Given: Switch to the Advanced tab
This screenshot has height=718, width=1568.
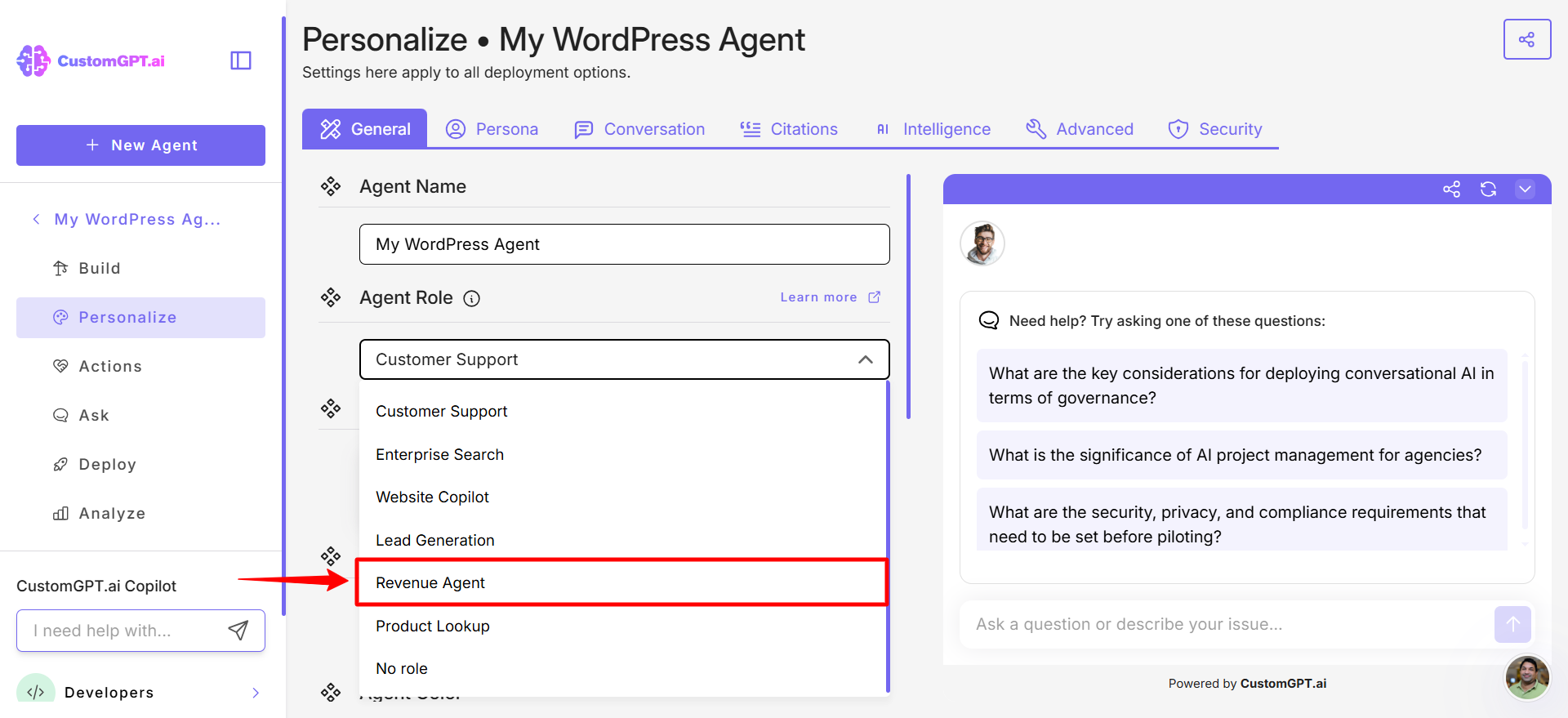Looking at the screenshot, I should coord(1080,129).
